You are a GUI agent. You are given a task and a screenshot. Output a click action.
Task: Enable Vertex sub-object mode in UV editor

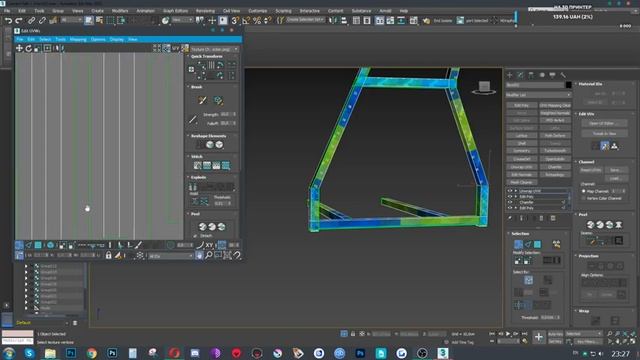[19, 245]
